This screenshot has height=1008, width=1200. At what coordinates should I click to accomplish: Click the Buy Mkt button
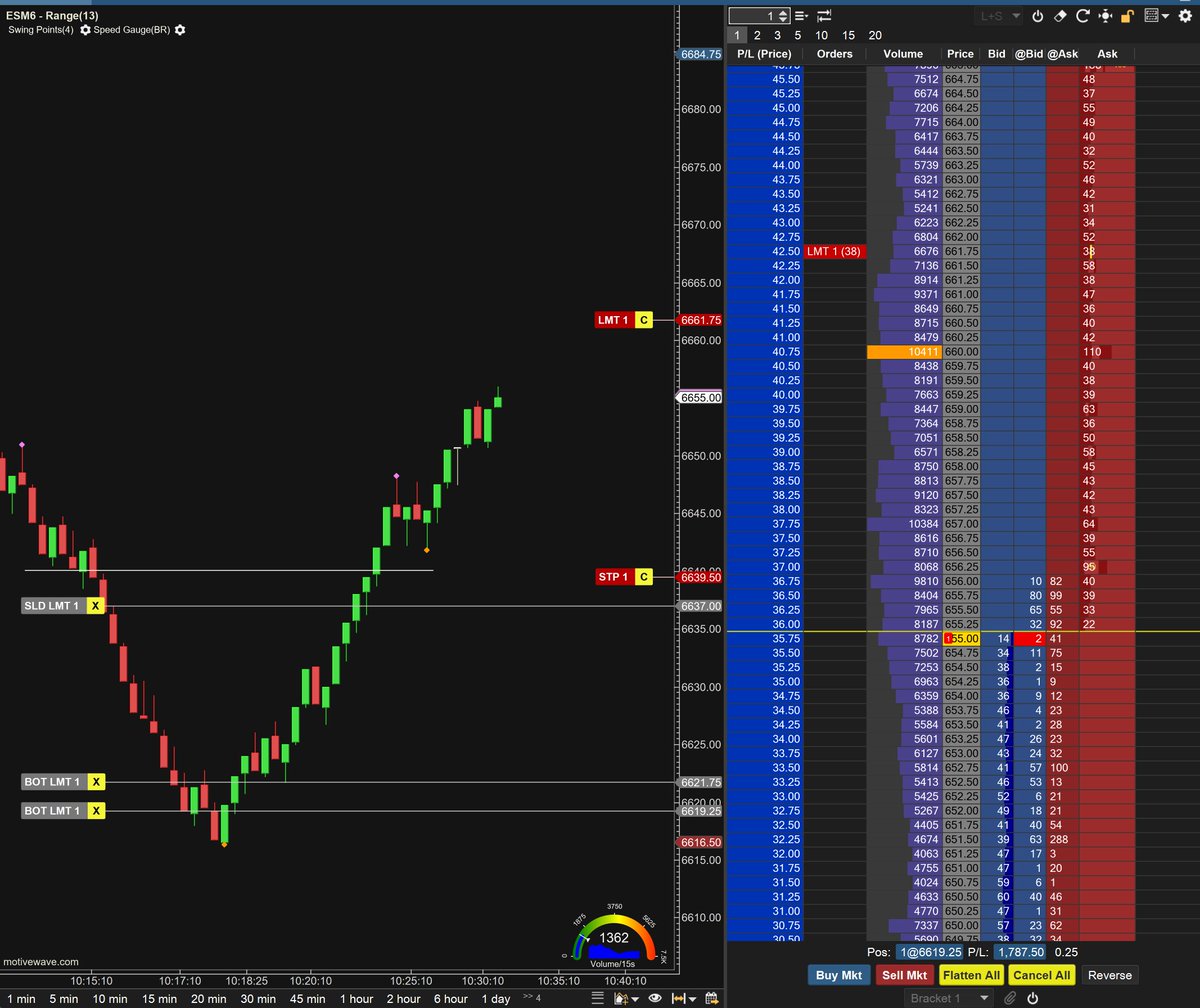click(x=839, y=975)
